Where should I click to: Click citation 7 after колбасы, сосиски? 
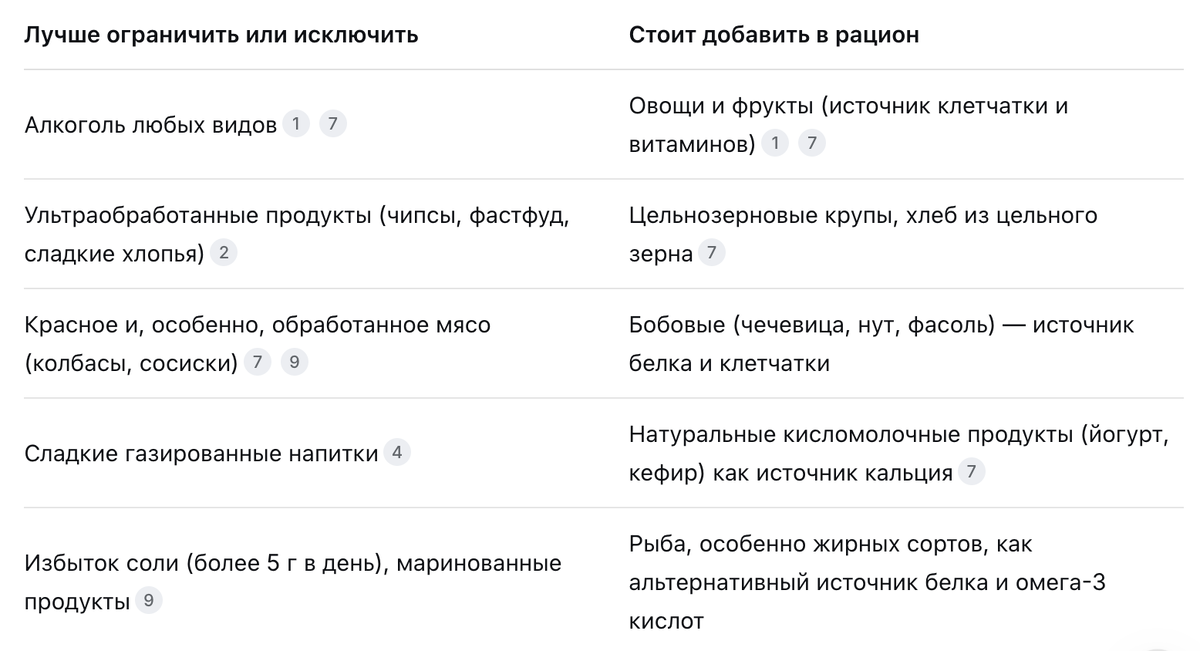pos(257,362)
